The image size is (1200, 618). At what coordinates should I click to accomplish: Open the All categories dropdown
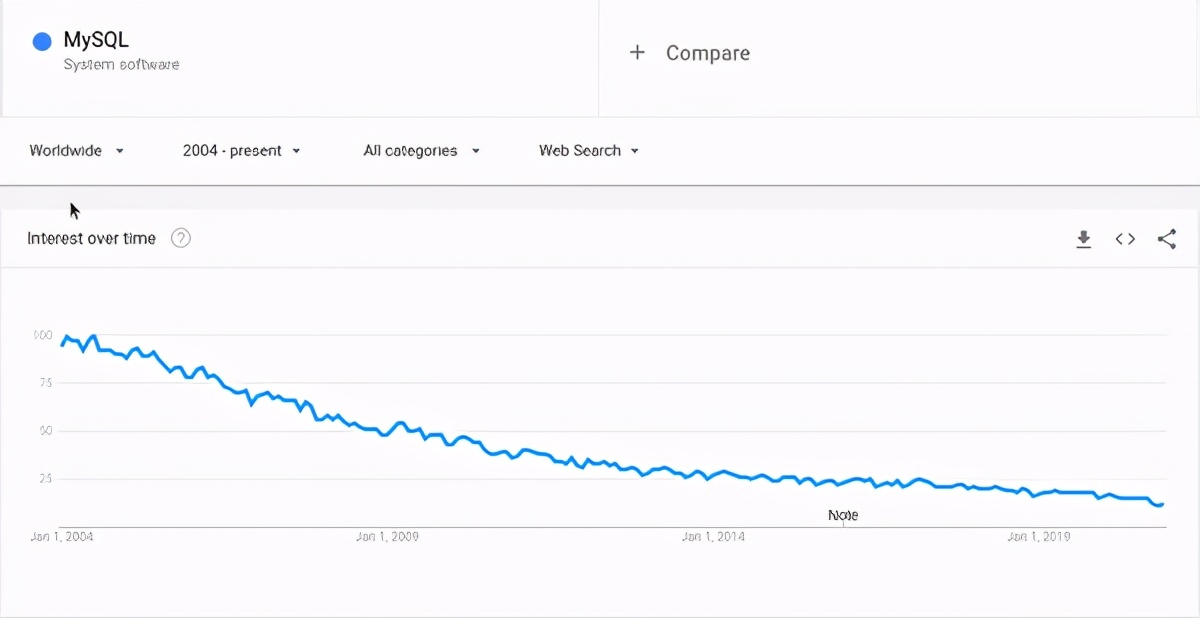[x=422, y=151]
